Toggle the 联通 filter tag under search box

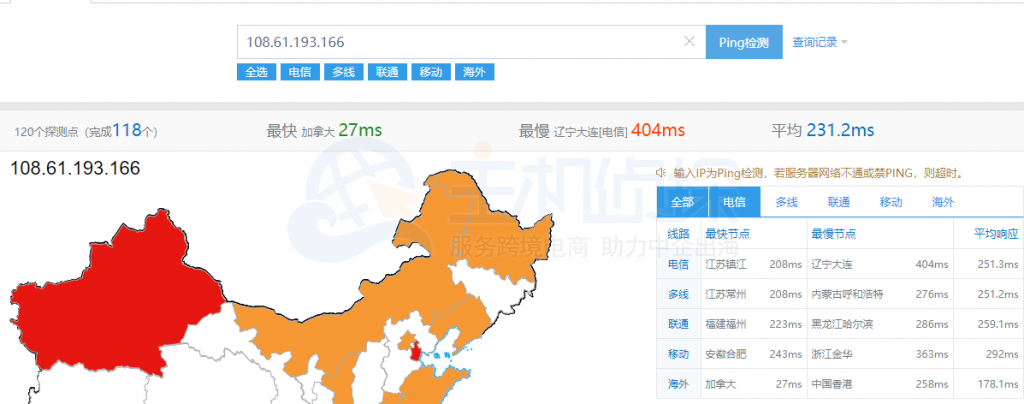coord(387,72)
